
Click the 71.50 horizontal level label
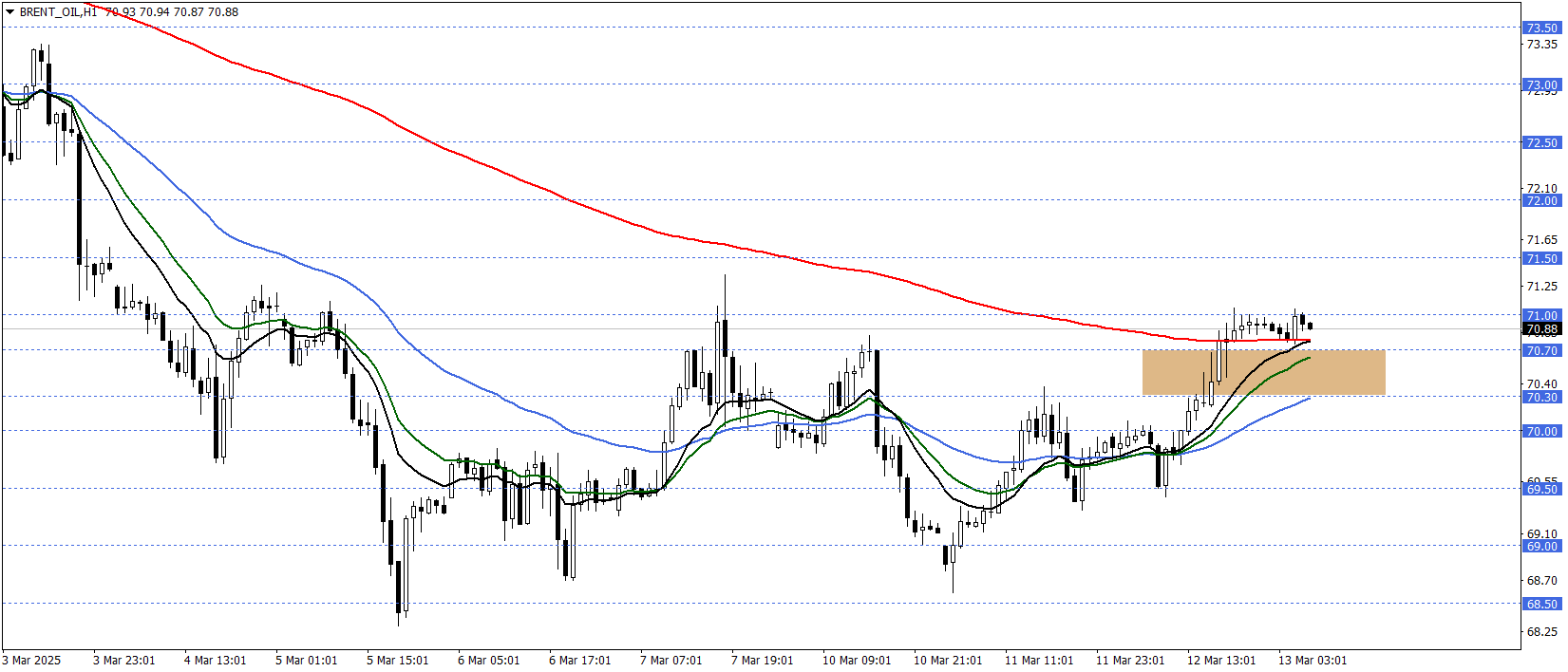[x=1541, y=258]
